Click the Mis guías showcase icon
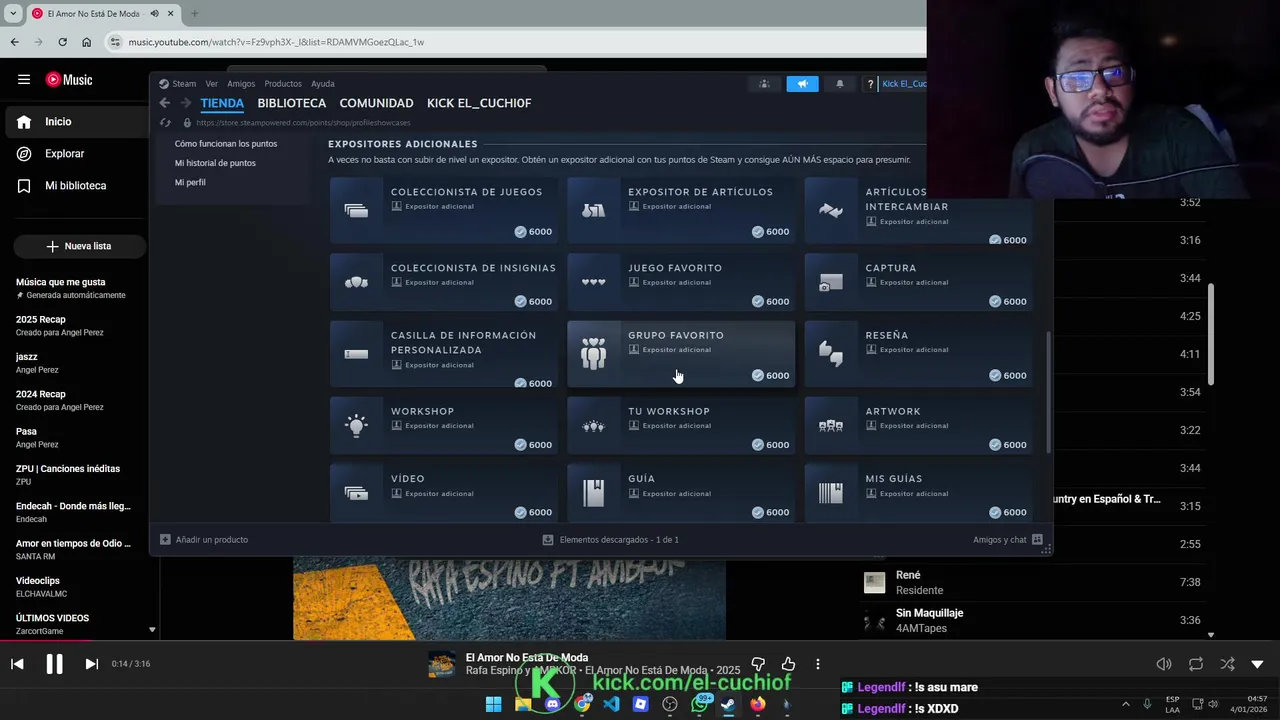 click(831, 492)
